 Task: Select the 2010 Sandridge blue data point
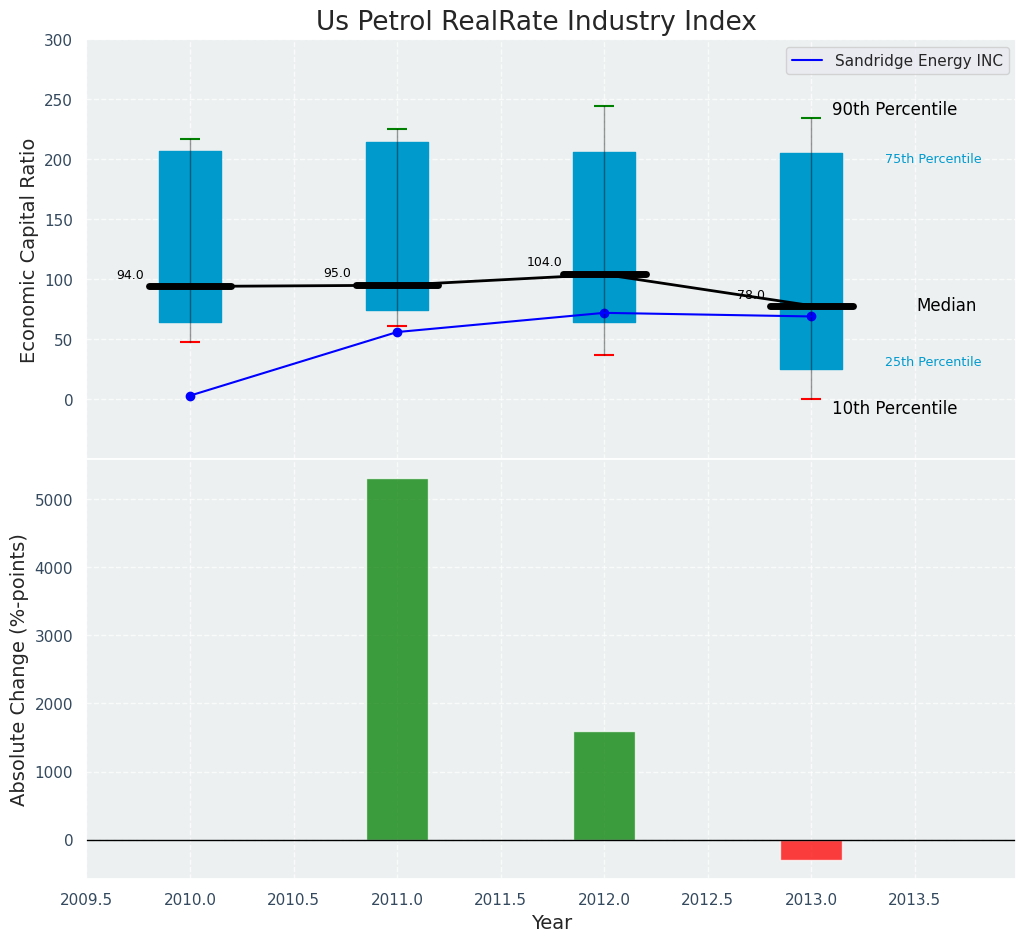coord(190,396)
